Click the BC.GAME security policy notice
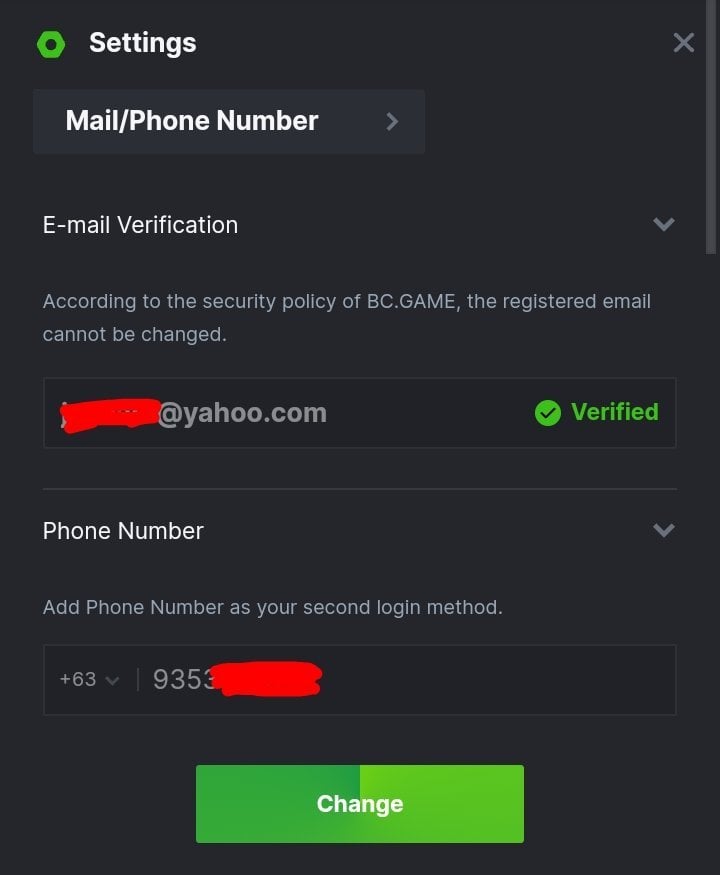 tap(346, 317)
